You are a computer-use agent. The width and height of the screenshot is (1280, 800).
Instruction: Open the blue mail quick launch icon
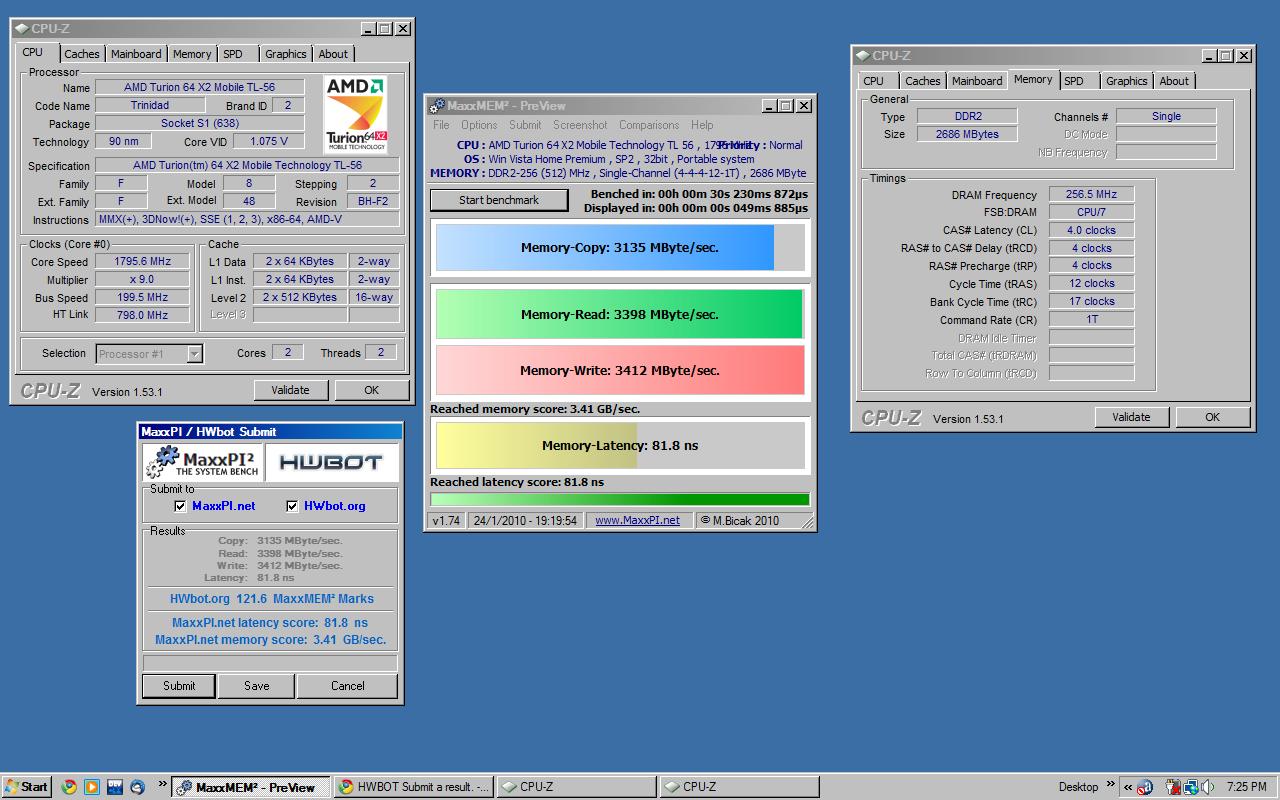point(138,787)
